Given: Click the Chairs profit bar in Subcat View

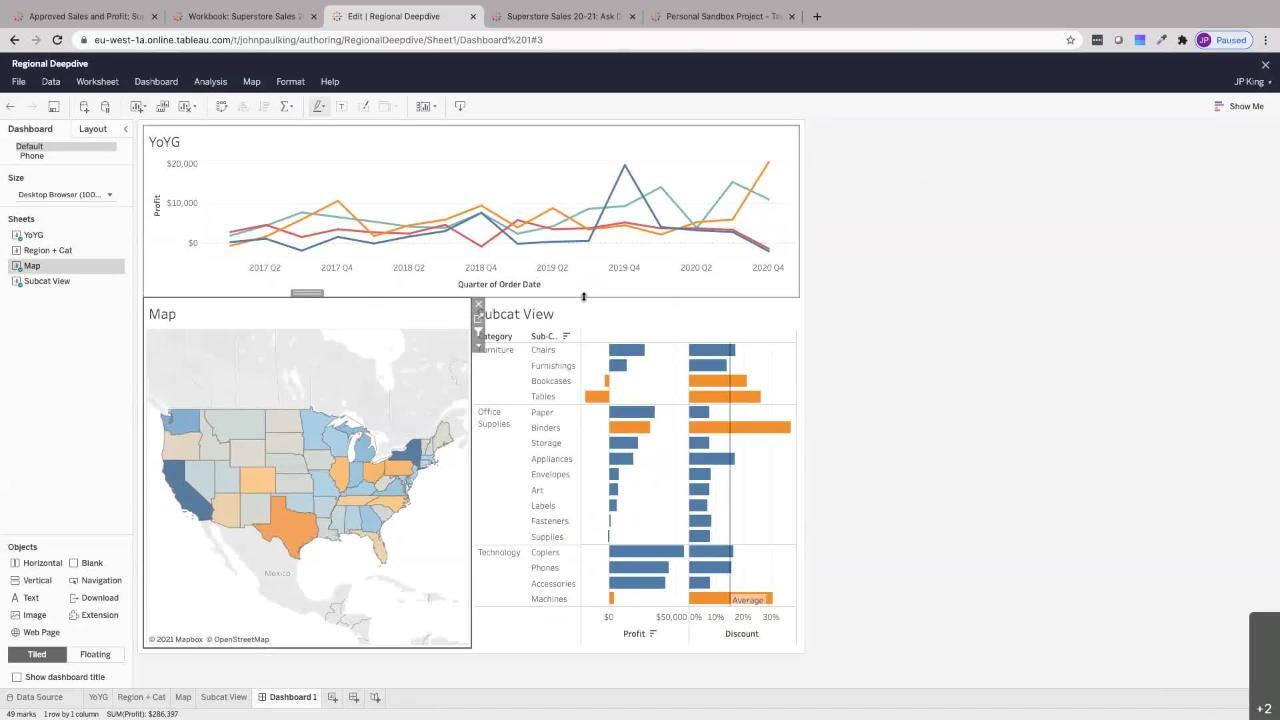Looking at the screenshot, I should click(x=627, y=350).
